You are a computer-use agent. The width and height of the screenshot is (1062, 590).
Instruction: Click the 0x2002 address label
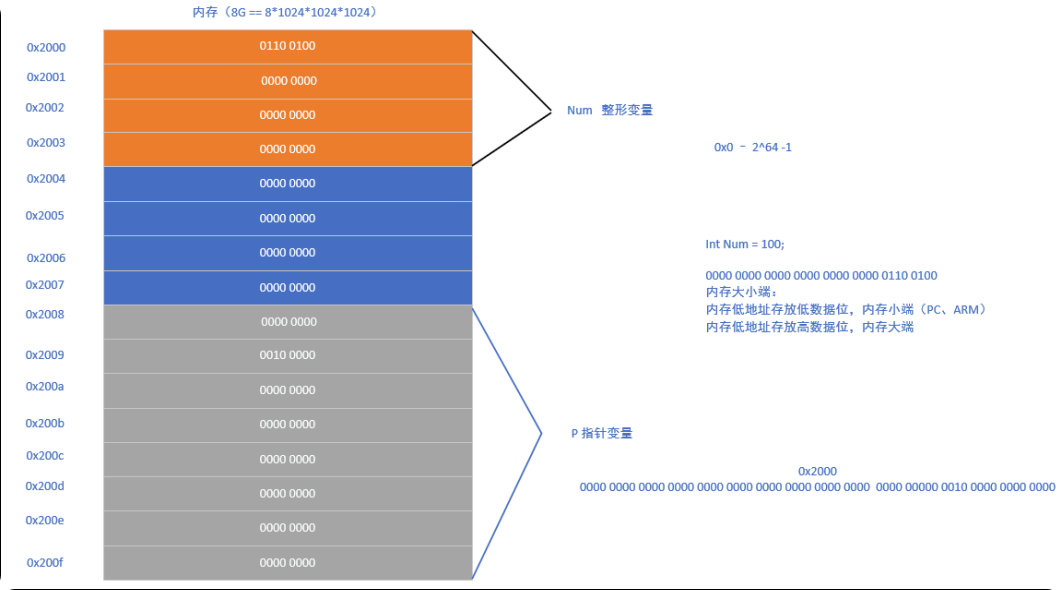tap(45, 108)
